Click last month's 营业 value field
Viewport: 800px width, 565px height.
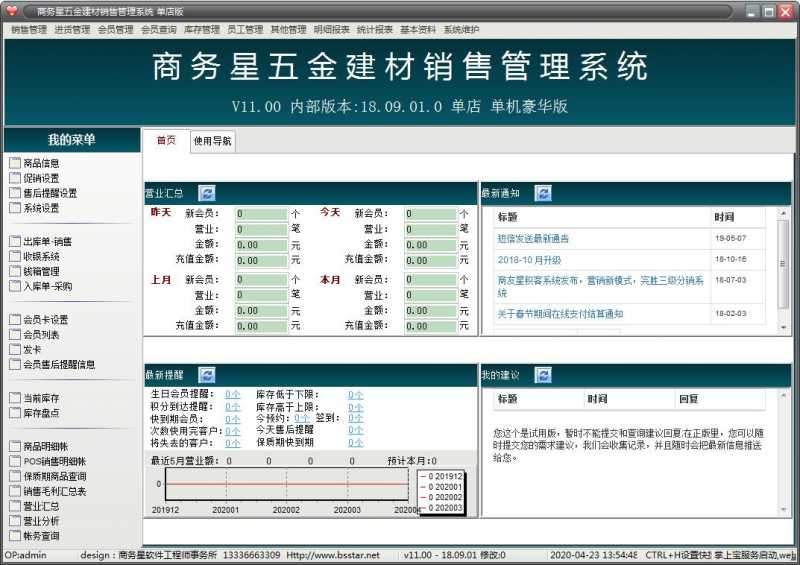(x=262, y=295)
